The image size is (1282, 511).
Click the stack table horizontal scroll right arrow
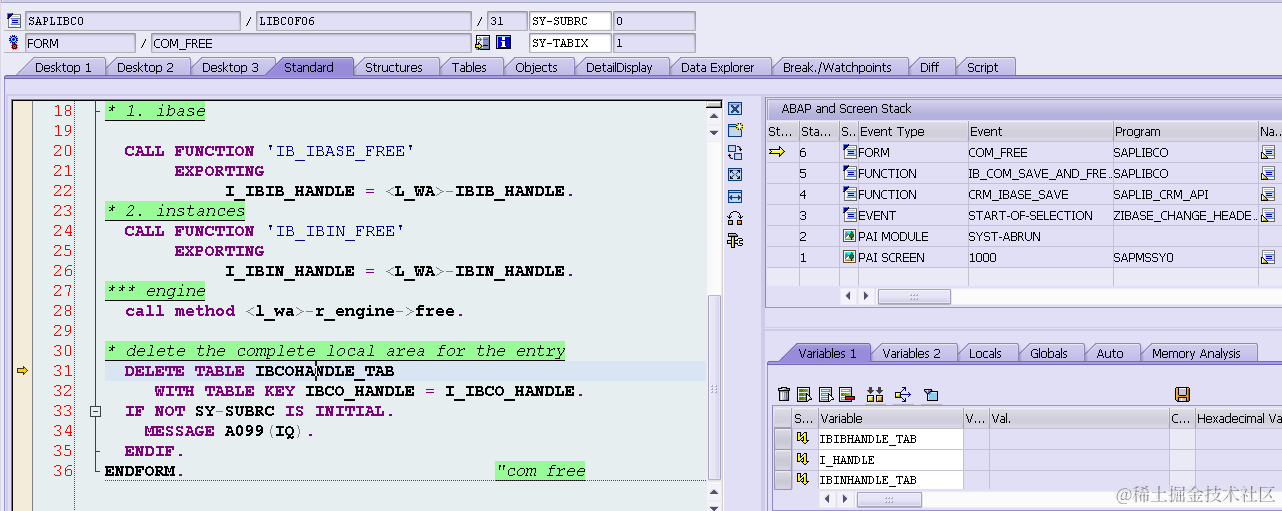(x=868, y=296)
